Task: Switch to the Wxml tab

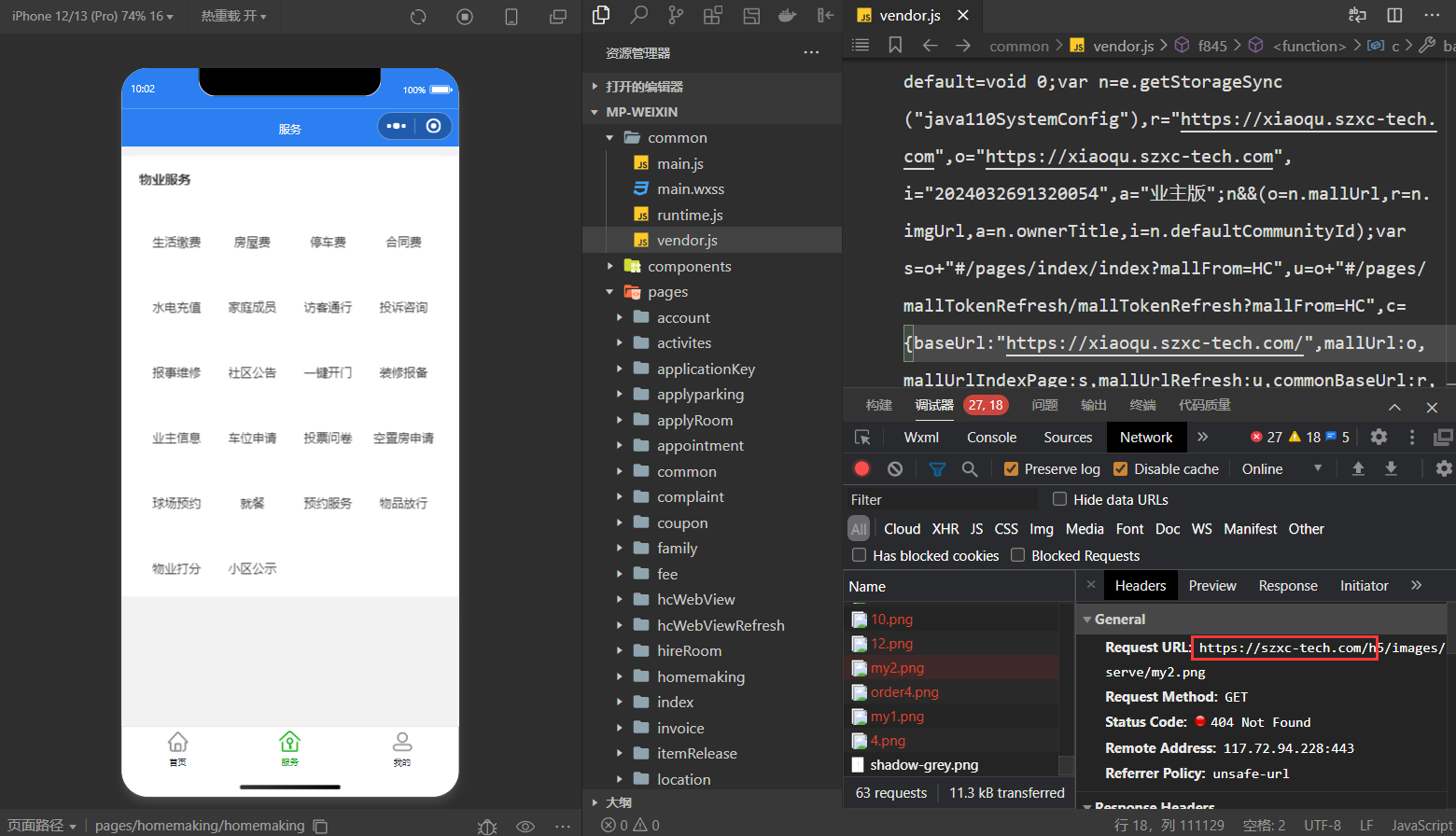Action: coord(921,437)
